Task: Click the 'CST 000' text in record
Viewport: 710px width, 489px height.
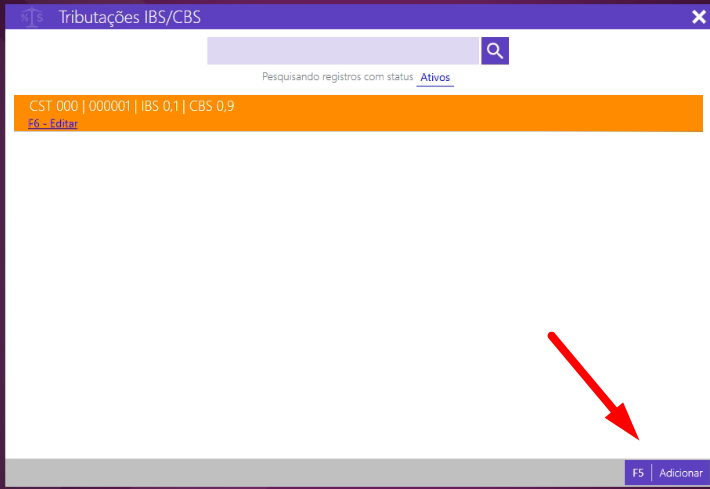Action: point(53,106)
